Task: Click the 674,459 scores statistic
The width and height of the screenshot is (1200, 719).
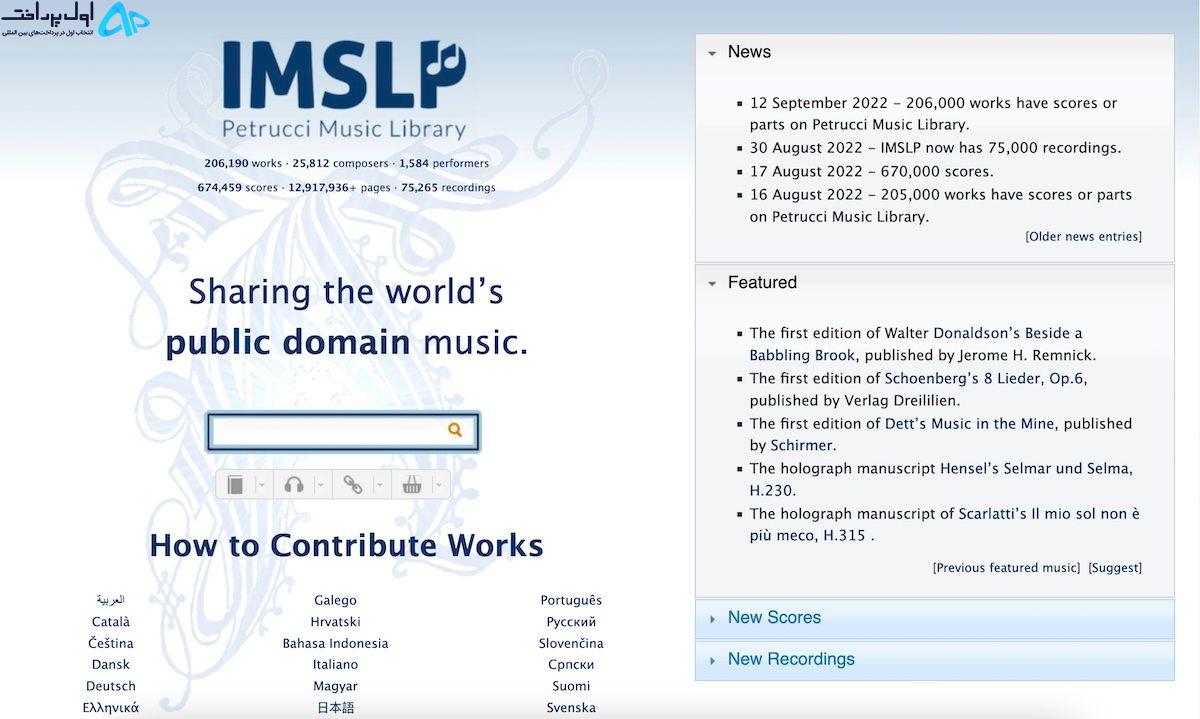Action: coord(237,188)
